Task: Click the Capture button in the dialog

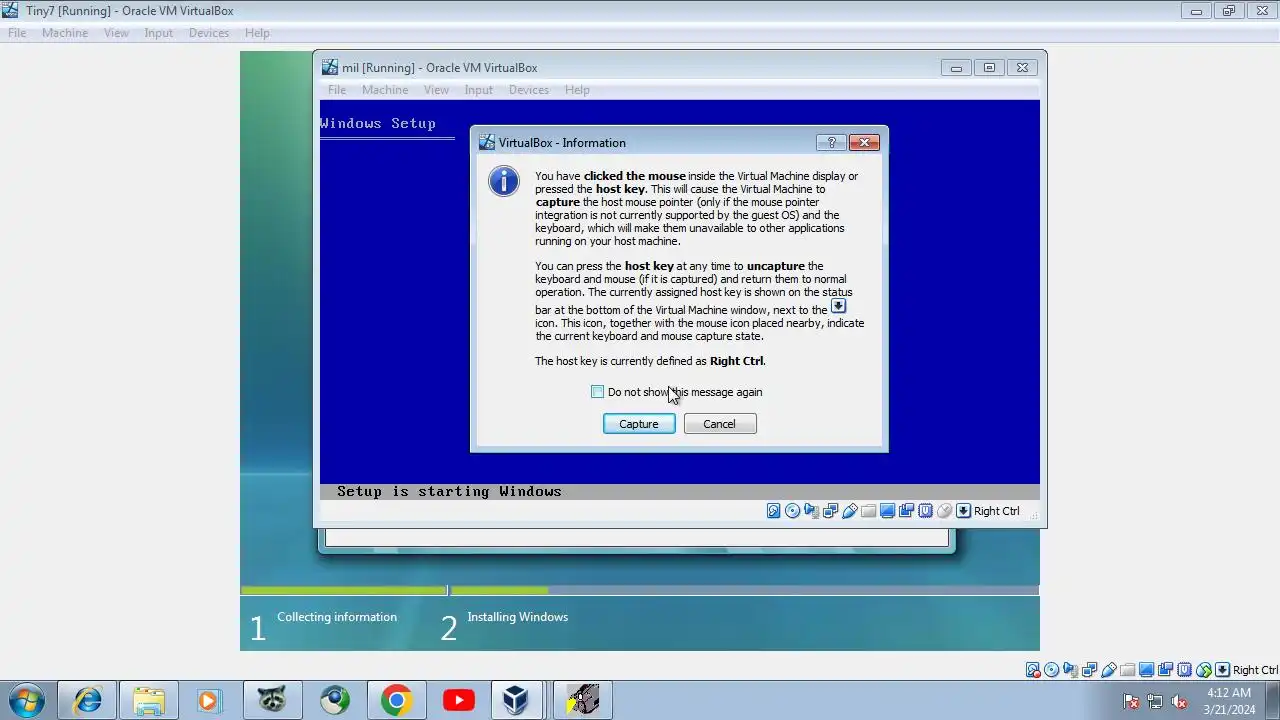Action: click(639, 424)
